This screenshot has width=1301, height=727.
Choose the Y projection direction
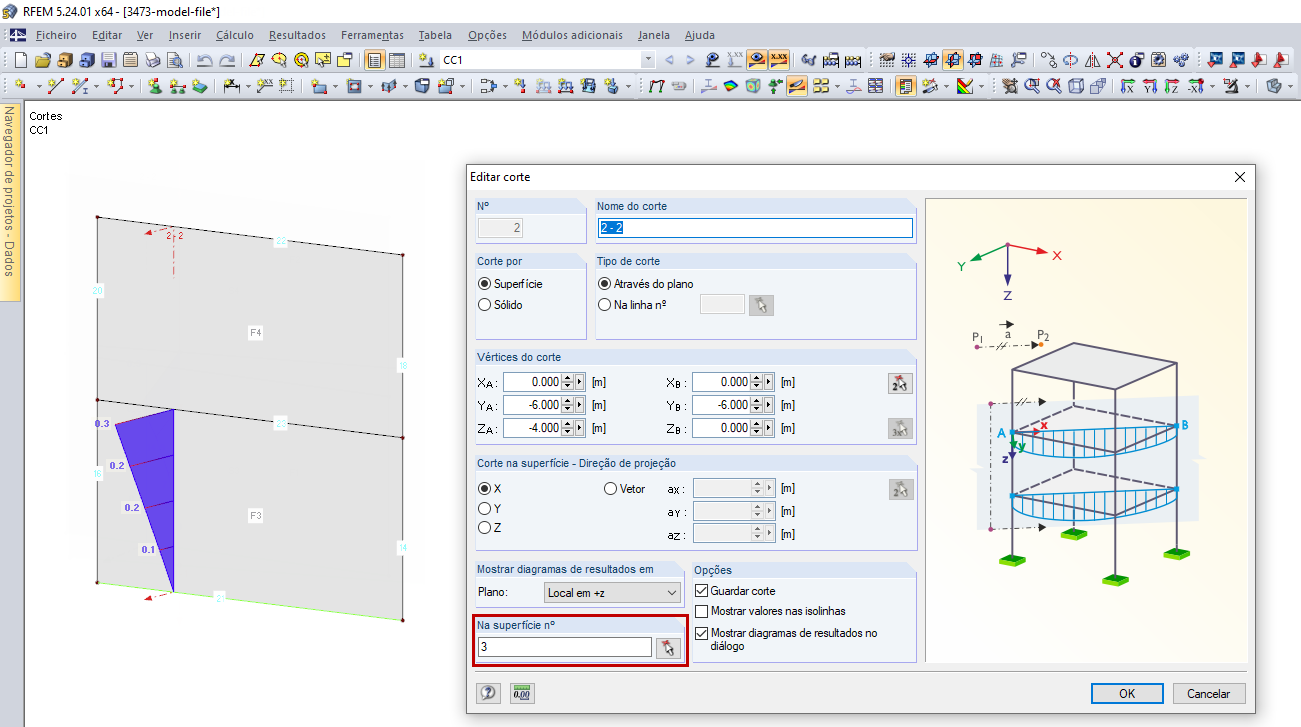tap(485, 508)
